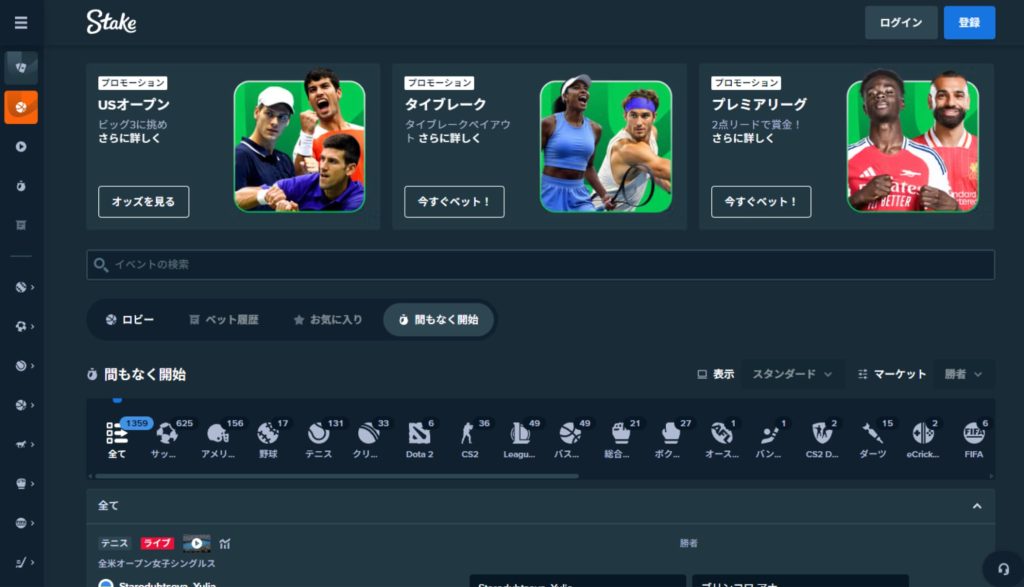The width and height of the screenshot is (1024, 587).
Task: Click 今すぐベット on プレミアリーグ promo
Action: click(761, 202)
